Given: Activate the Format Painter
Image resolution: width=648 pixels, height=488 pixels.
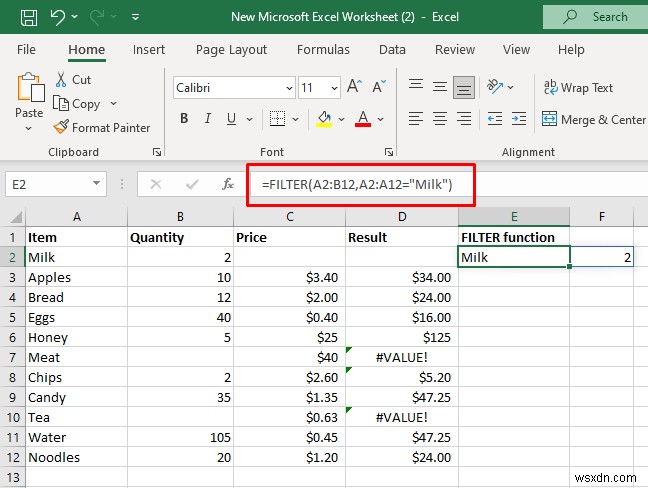Looking at the screenshot, I should (102, 128).
